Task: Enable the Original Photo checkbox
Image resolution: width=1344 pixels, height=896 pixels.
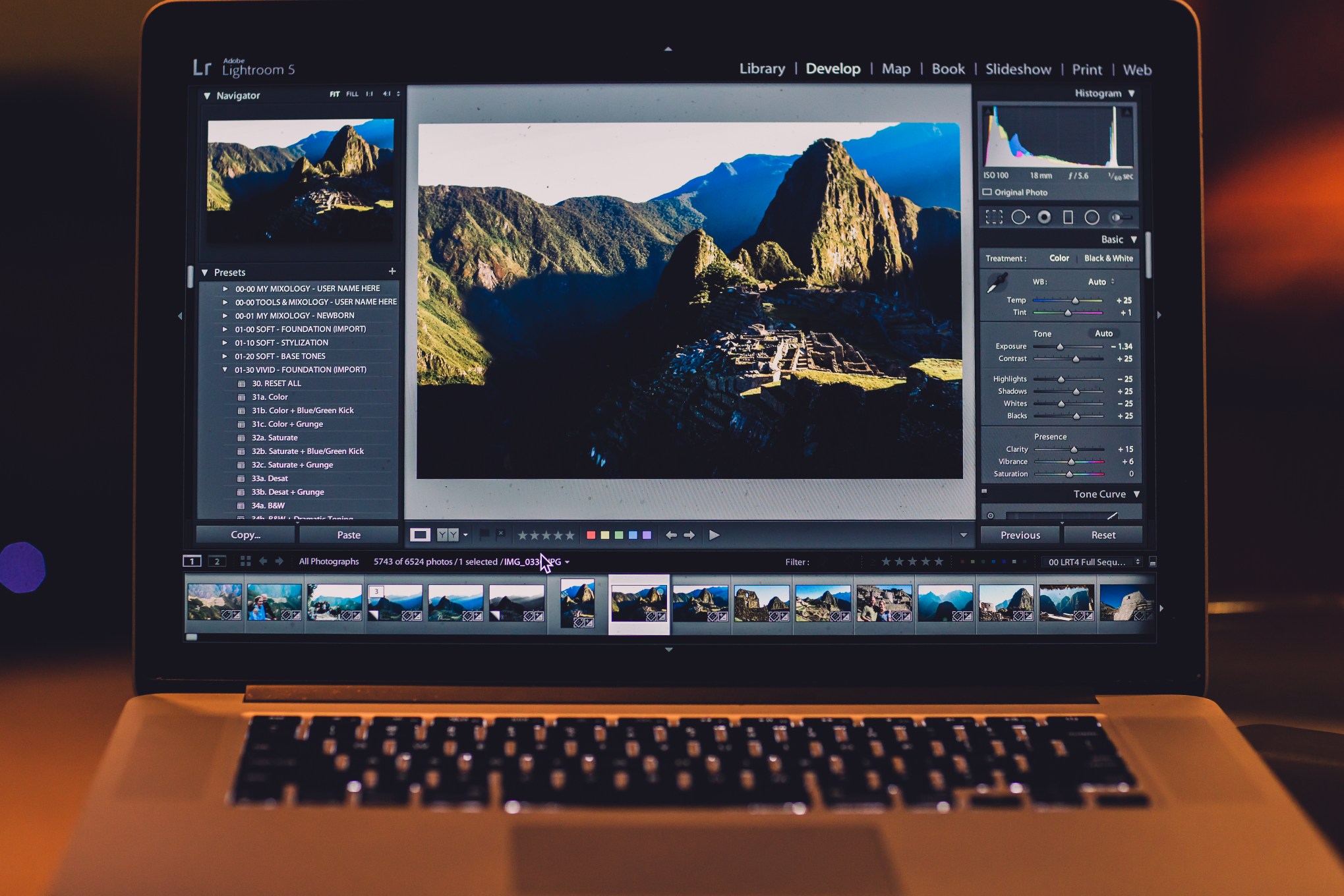Action: (x=987, y=192)
